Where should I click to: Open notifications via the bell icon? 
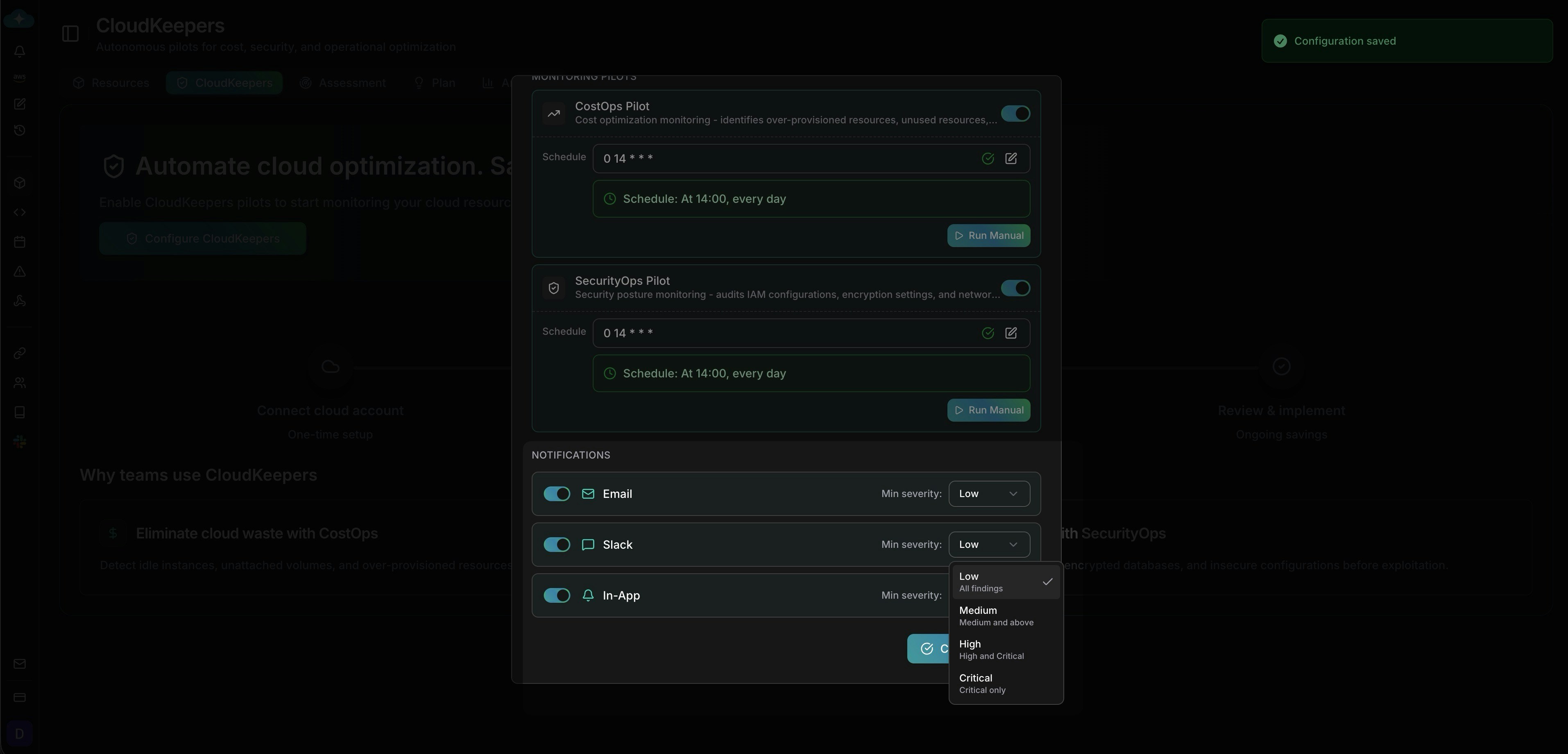19,51
